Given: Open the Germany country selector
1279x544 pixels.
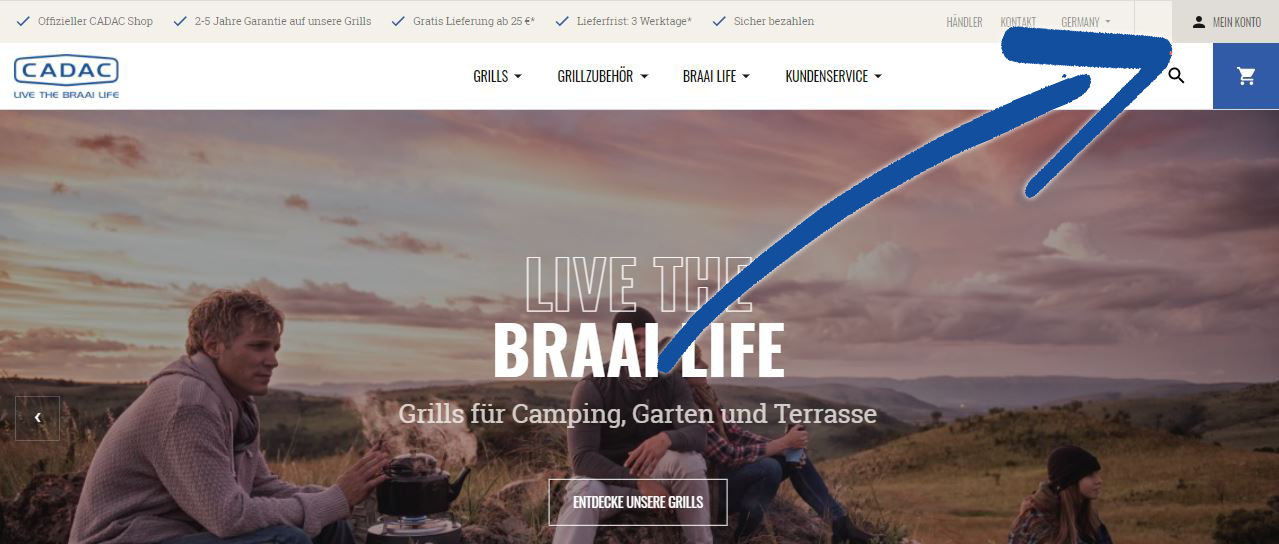Looking at the screenshot, I should pos(1085,22).
